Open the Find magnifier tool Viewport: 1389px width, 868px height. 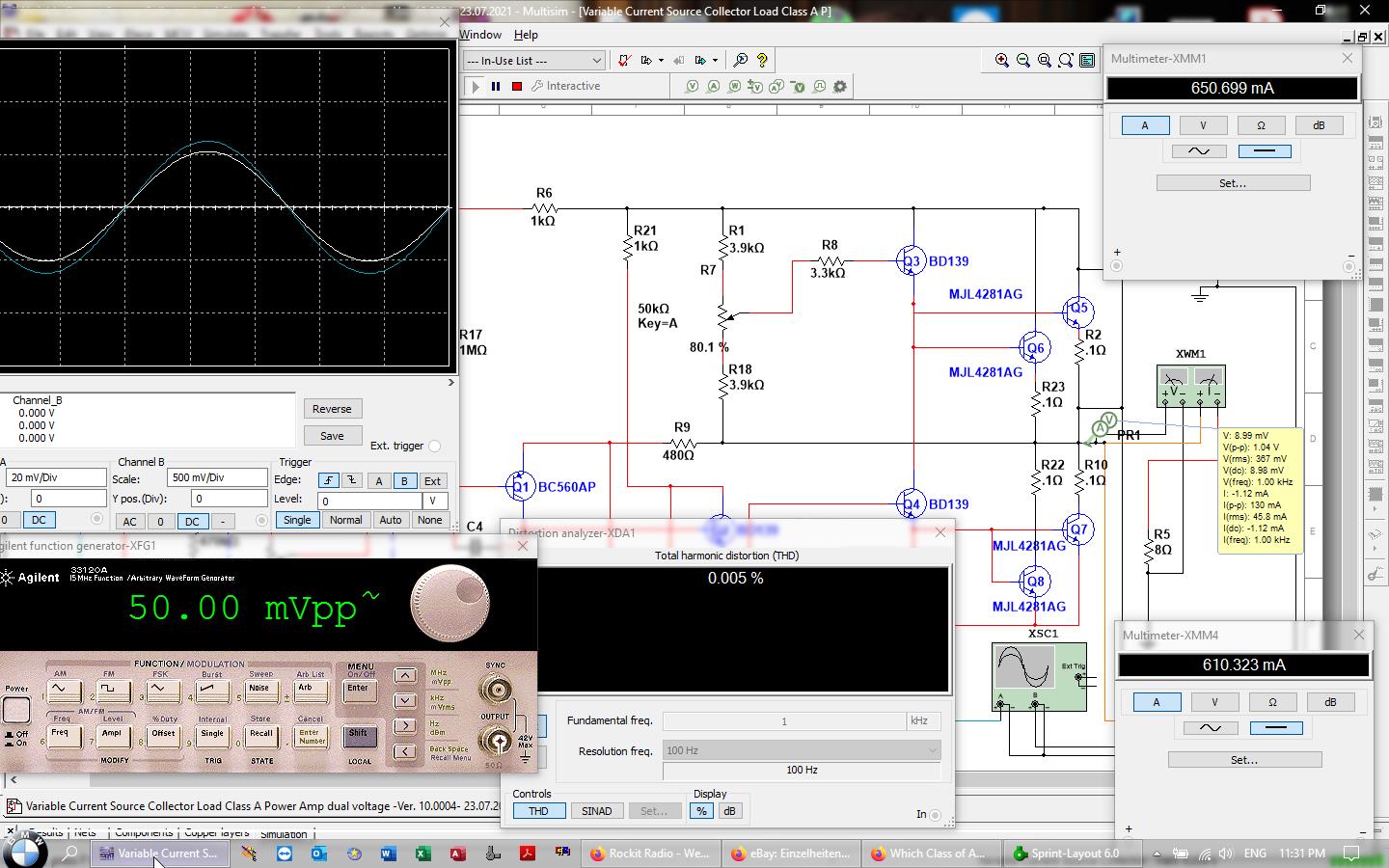[x=740, y=60]
